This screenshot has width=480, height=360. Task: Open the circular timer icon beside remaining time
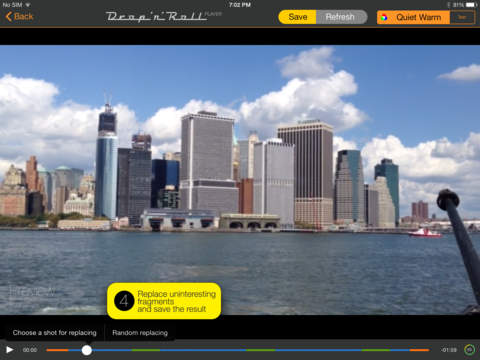[x=469, y=350]
